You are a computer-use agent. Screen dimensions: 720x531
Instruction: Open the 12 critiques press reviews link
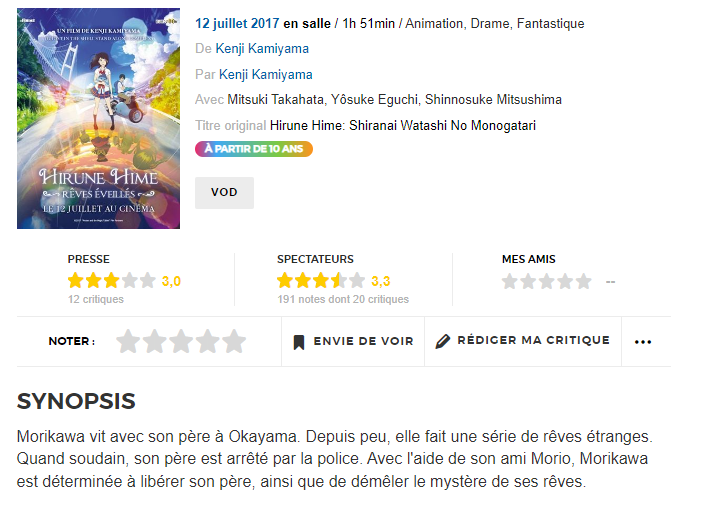96,299
